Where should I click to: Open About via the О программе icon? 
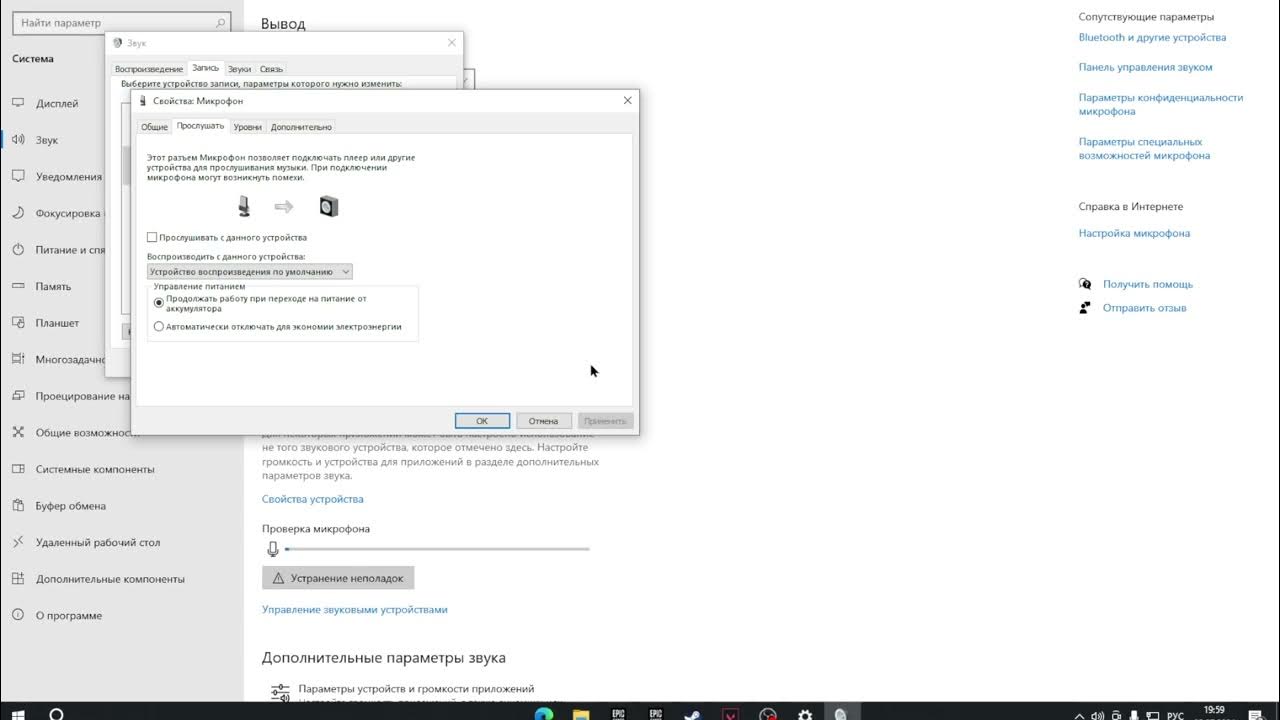(x=18, y=616)
